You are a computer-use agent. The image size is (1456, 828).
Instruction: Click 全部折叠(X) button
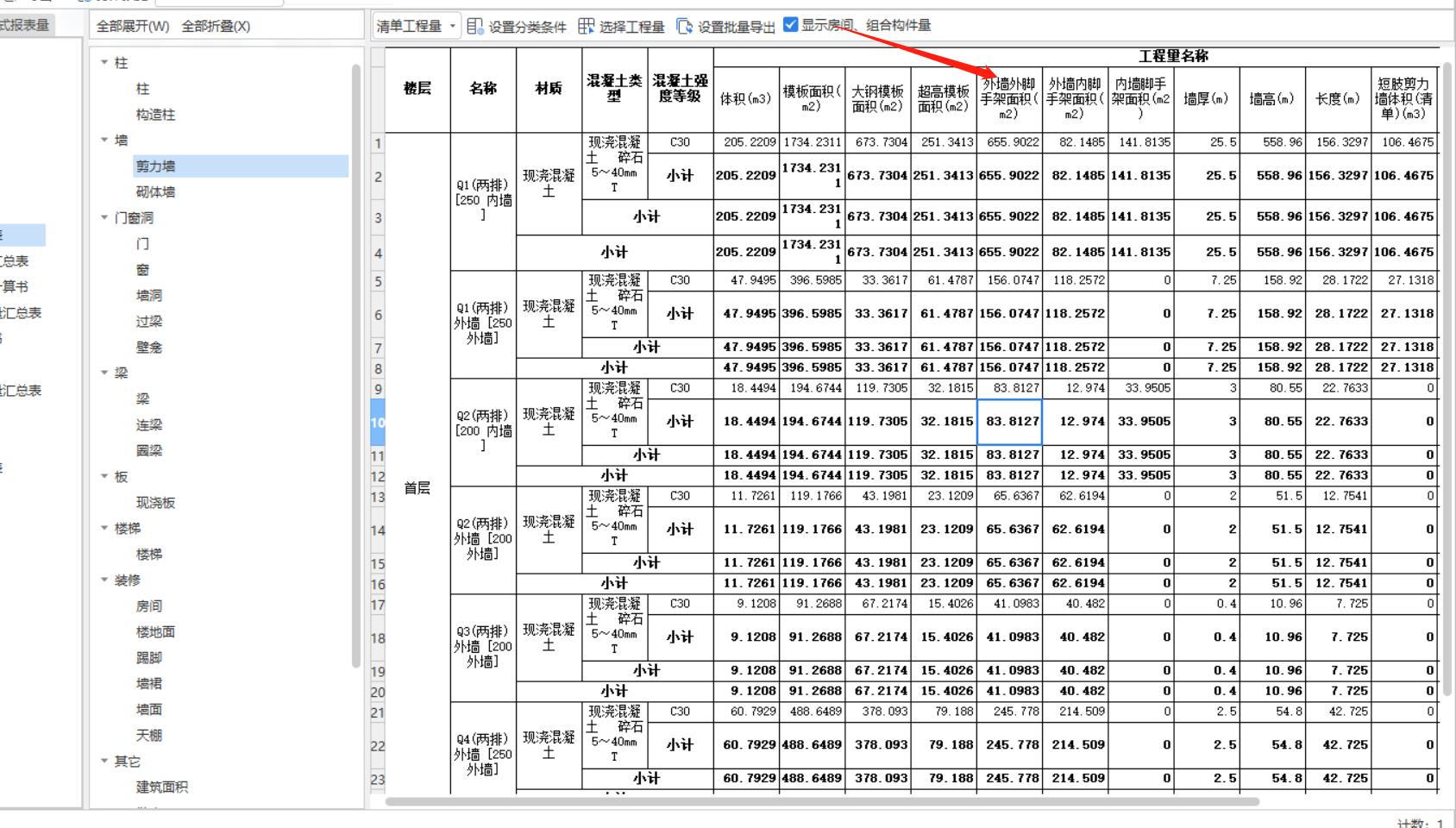(216, 26)
